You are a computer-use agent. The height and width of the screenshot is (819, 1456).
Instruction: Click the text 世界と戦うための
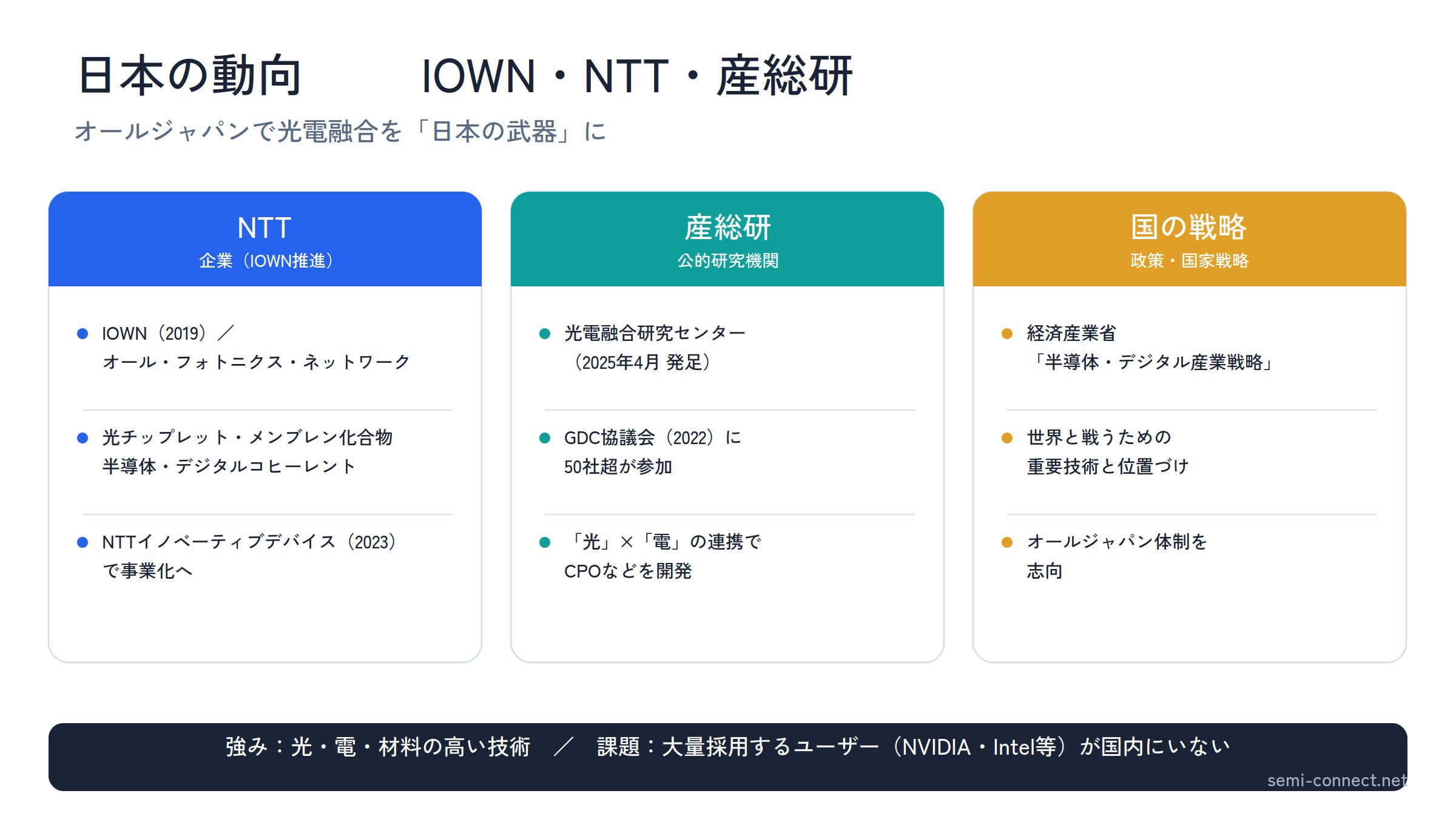pos(1099,437)
